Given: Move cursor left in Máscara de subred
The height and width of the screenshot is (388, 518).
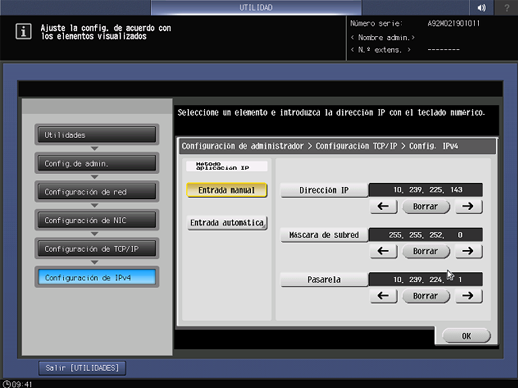Looking at the screenshot, I should point(384,251).
